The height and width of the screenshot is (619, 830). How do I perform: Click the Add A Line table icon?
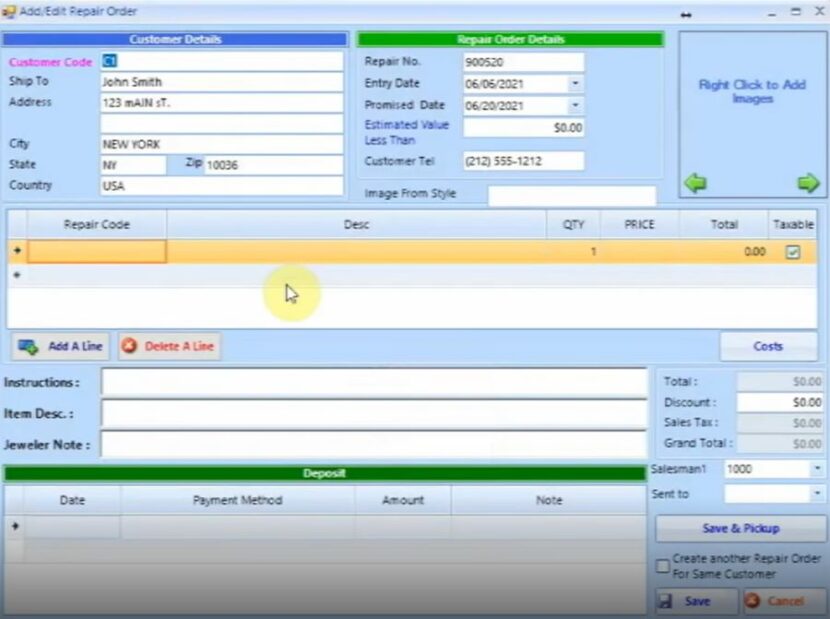[x=27, y=345]
